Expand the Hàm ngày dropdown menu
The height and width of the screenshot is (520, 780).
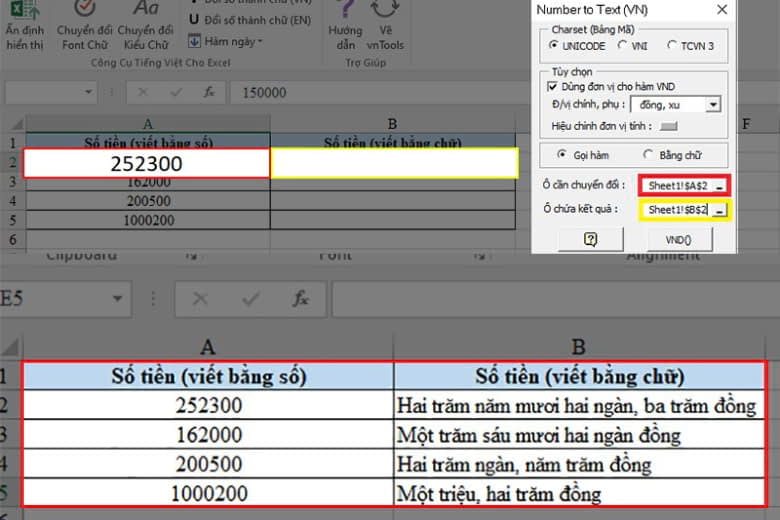coord(226,41)
